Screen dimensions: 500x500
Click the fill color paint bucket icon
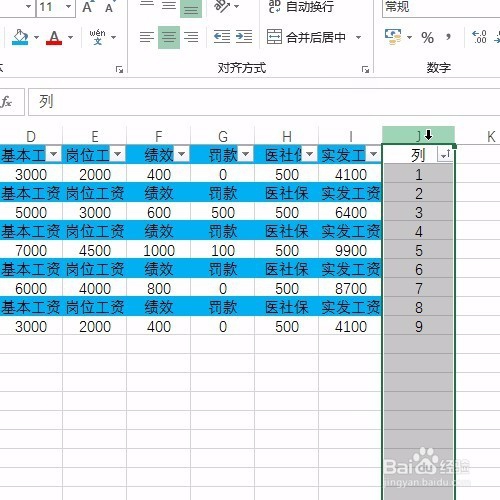pos(20,37)
